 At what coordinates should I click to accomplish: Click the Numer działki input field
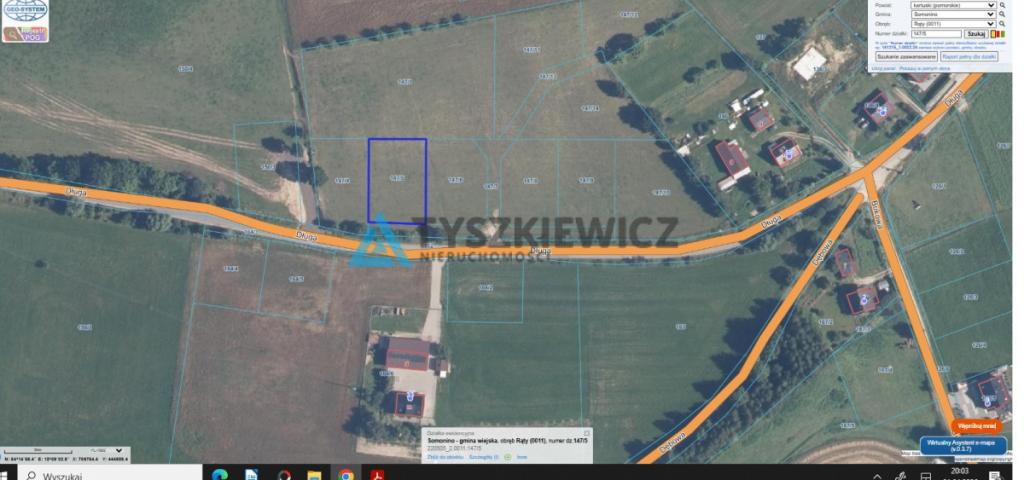point(936,34)
